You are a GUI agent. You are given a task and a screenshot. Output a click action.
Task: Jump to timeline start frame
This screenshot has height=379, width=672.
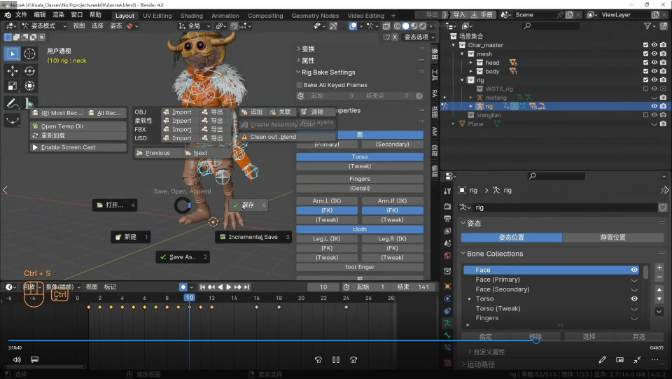203,287
